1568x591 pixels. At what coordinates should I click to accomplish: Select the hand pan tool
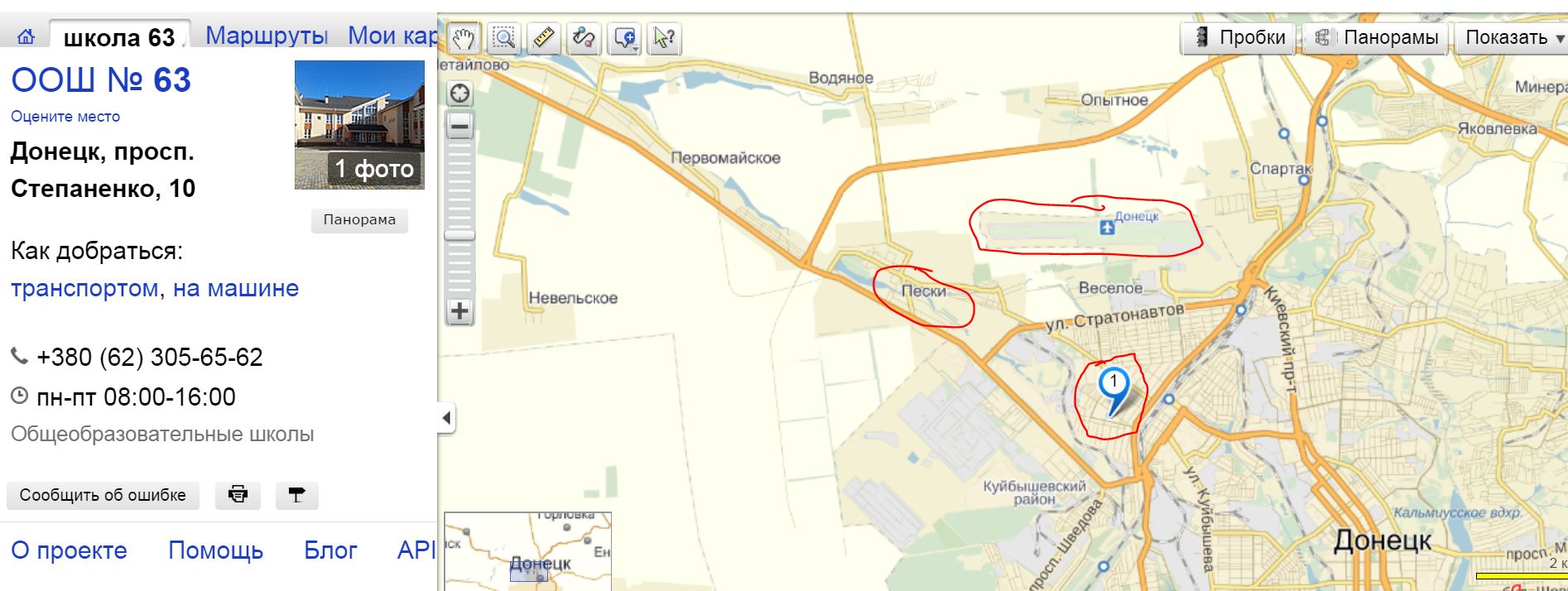pyautogui.click(x=464, y=38)
